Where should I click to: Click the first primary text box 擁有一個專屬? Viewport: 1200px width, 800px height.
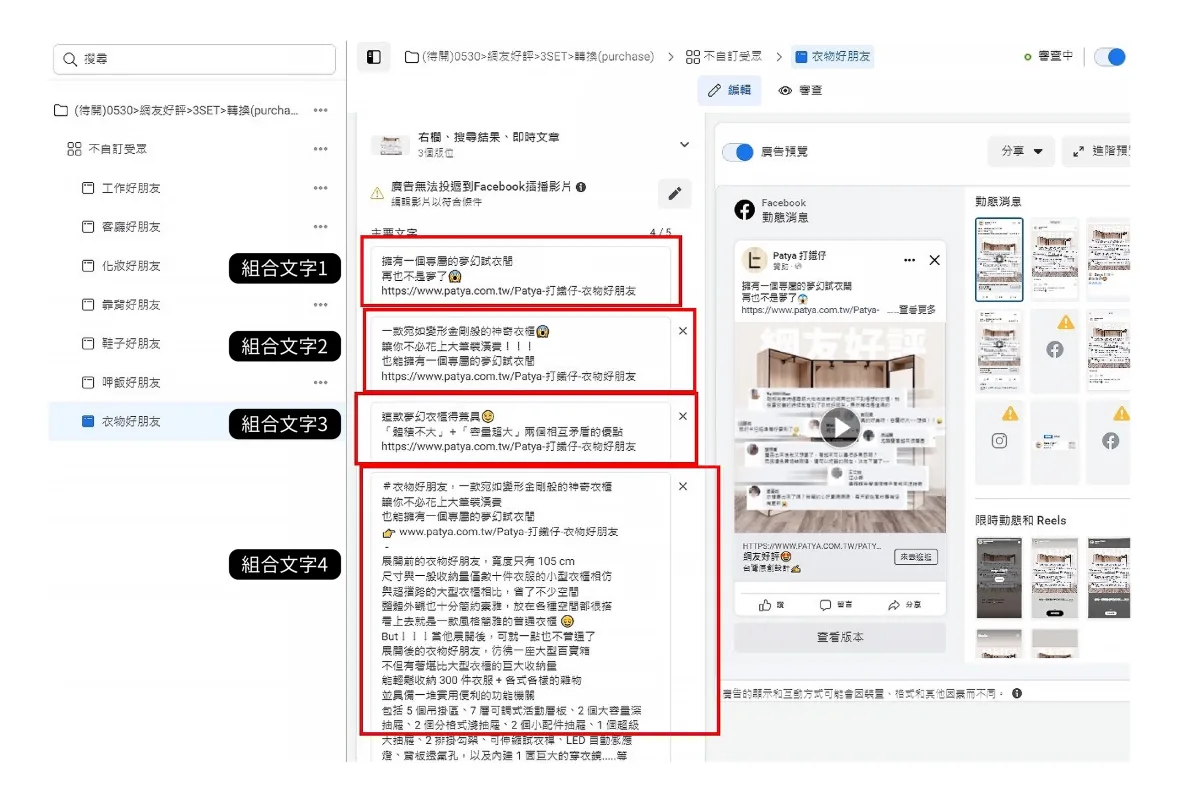click(520, 275)
